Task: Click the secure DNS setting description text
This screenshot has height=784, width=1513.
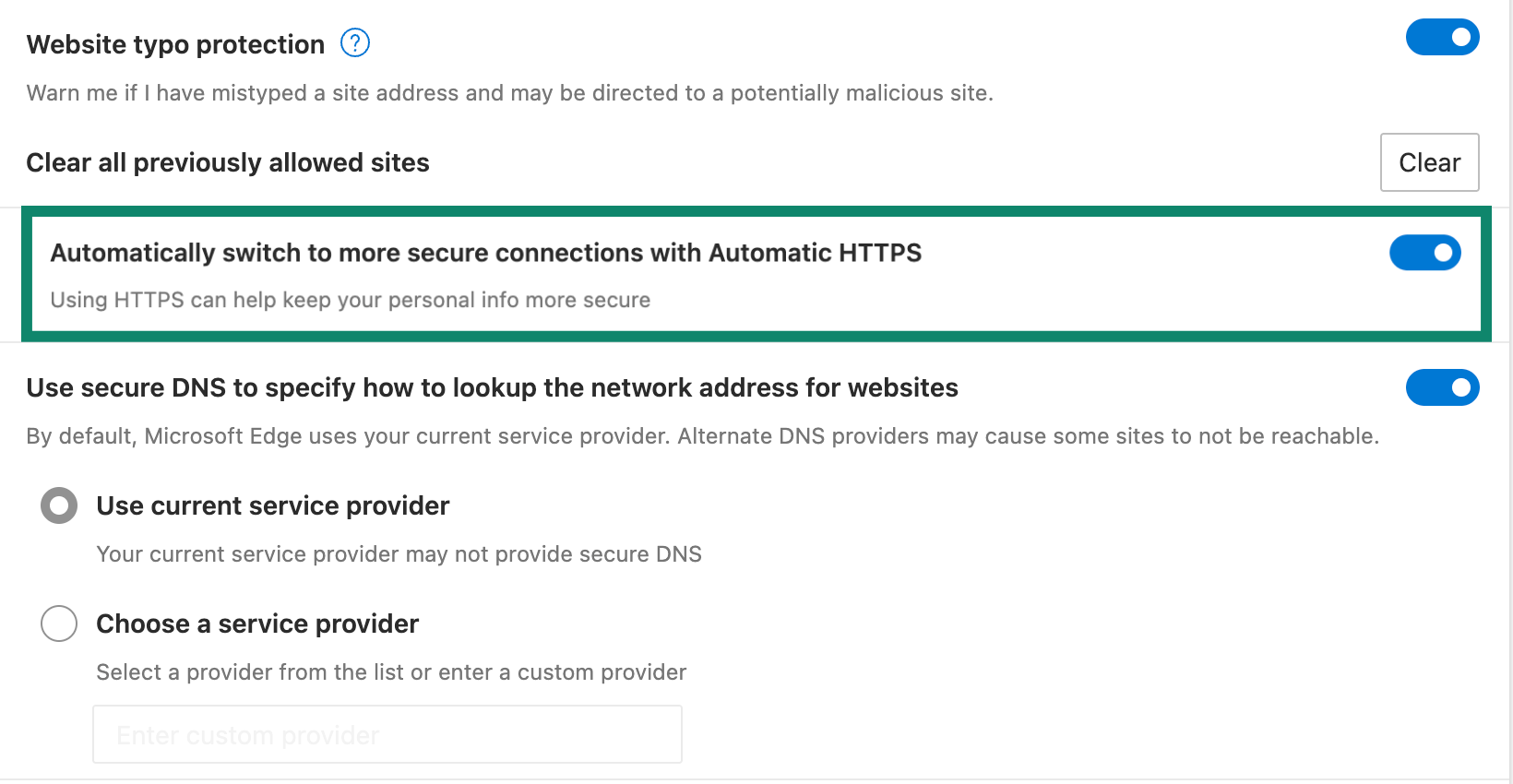Action: point(701,435)
